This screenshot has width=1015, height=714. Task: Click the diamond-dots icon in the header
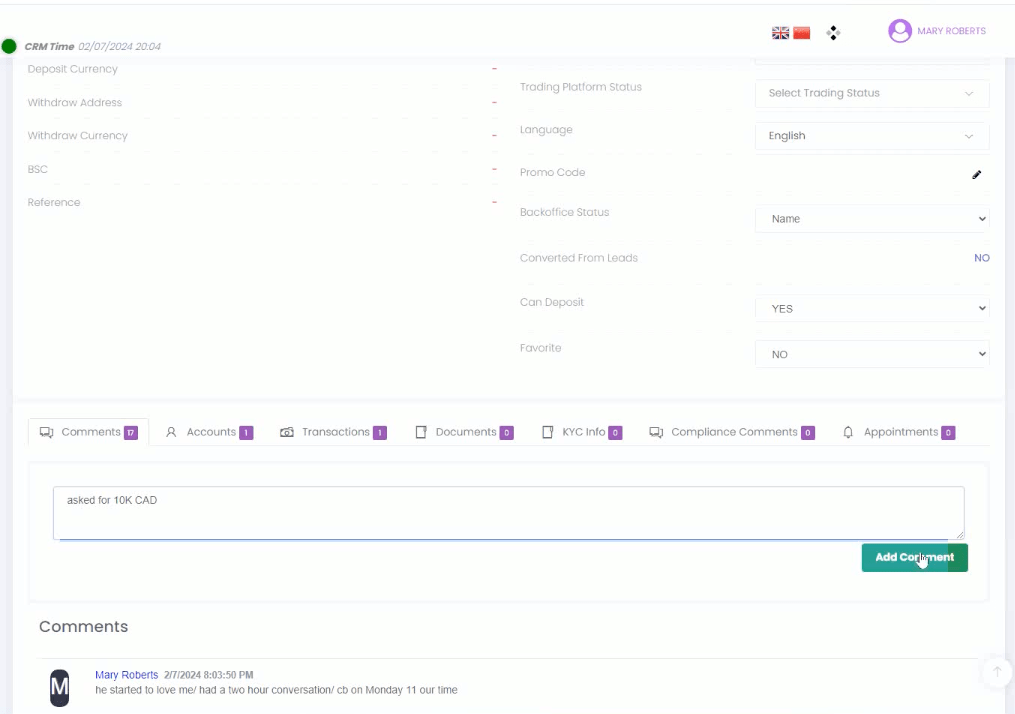pyautogui.click(x=833, y=33)
